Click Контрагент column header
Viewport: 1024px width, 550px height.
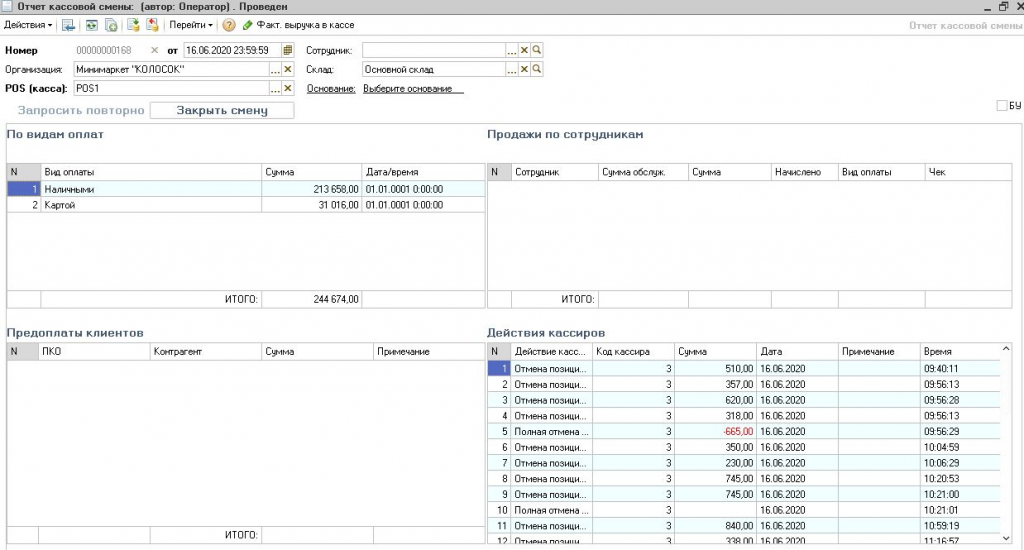coord(206,351)
